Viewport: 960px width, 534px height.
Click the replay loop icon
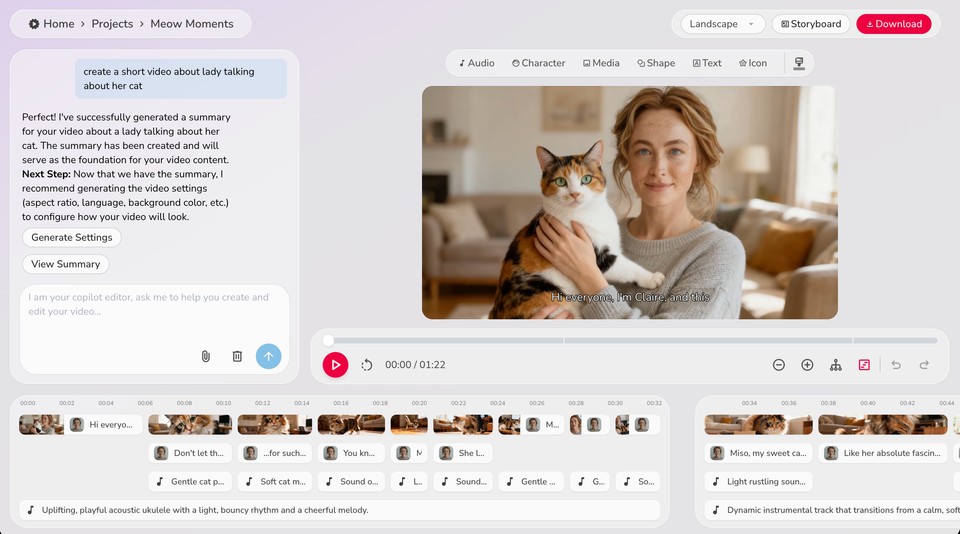pyautogui.click(x=367, y=365)
